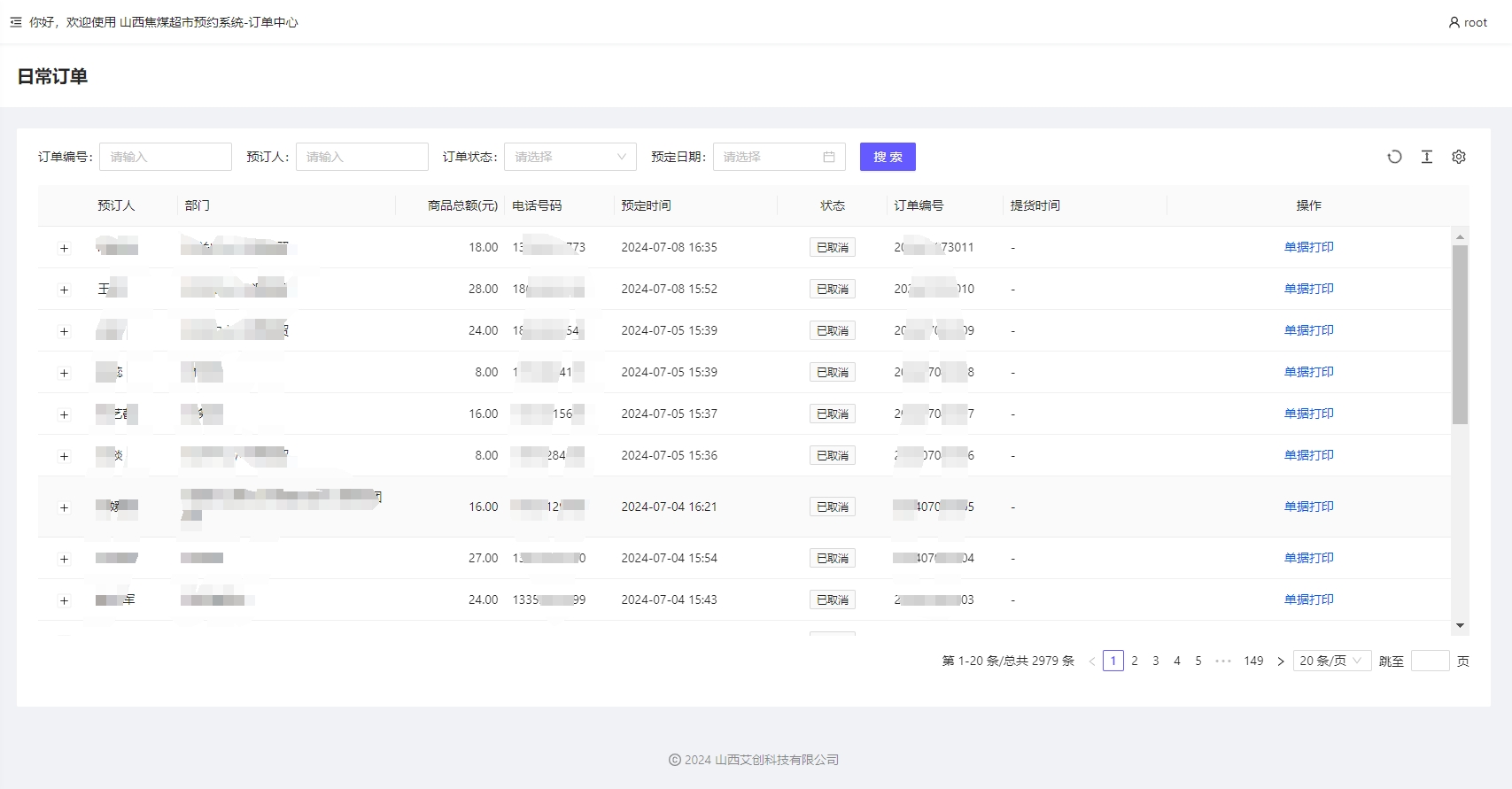
Task: Select current page 1 in pagination
Action: click(x=1113, y=661)
